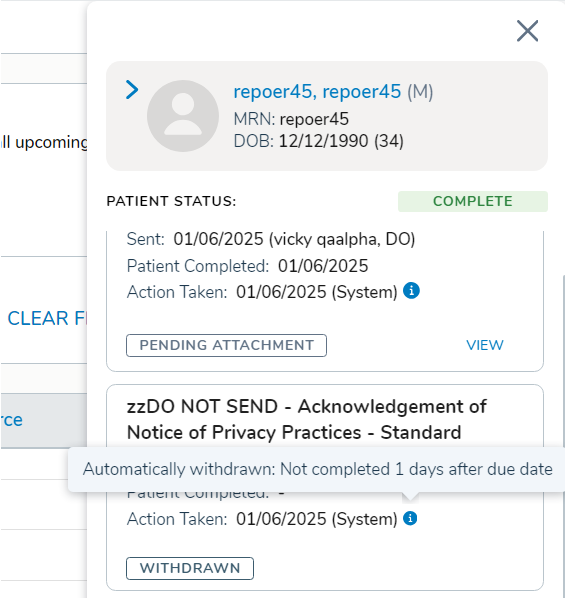565x598 pixels.
Task: Click the MRN repoer45 text
Action: coord(291,119)
